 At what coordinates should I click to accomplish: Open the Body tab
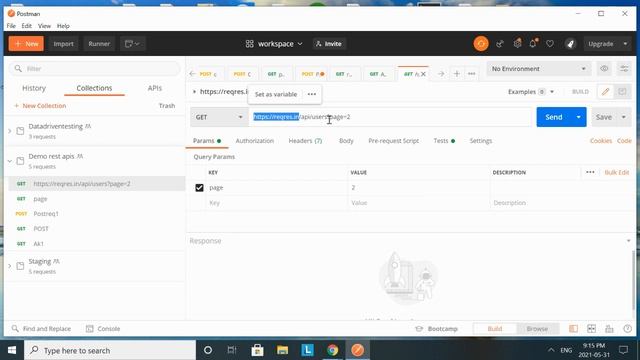(346, 141)
